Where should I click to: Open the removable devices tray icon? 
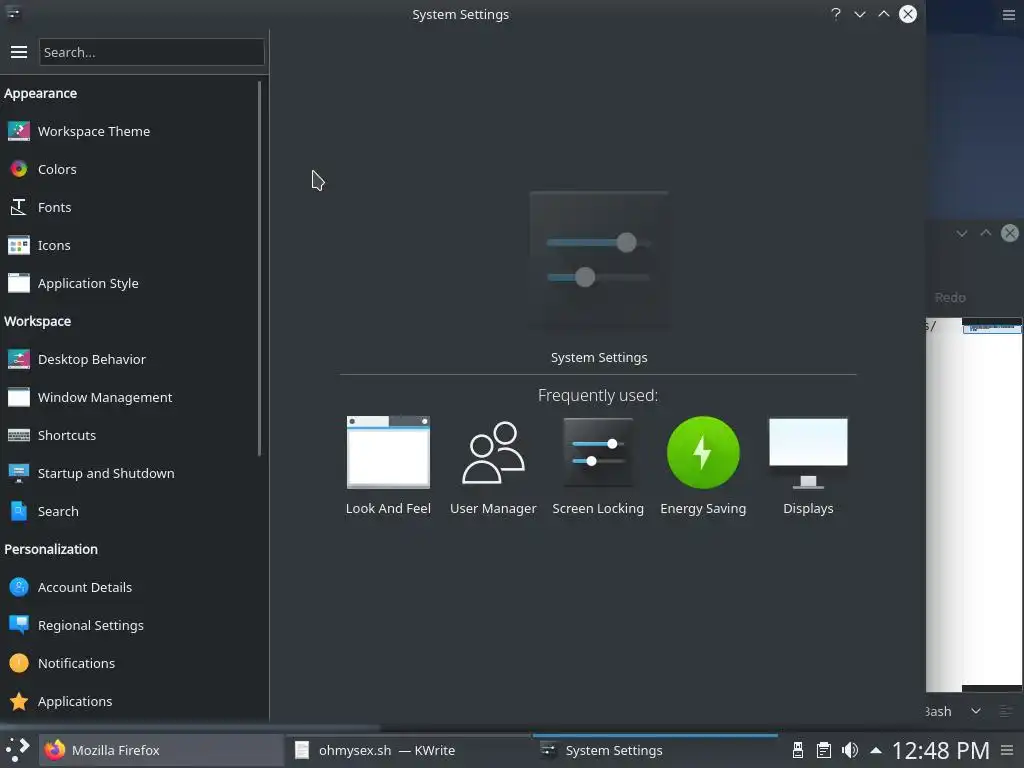pos(797,750)
